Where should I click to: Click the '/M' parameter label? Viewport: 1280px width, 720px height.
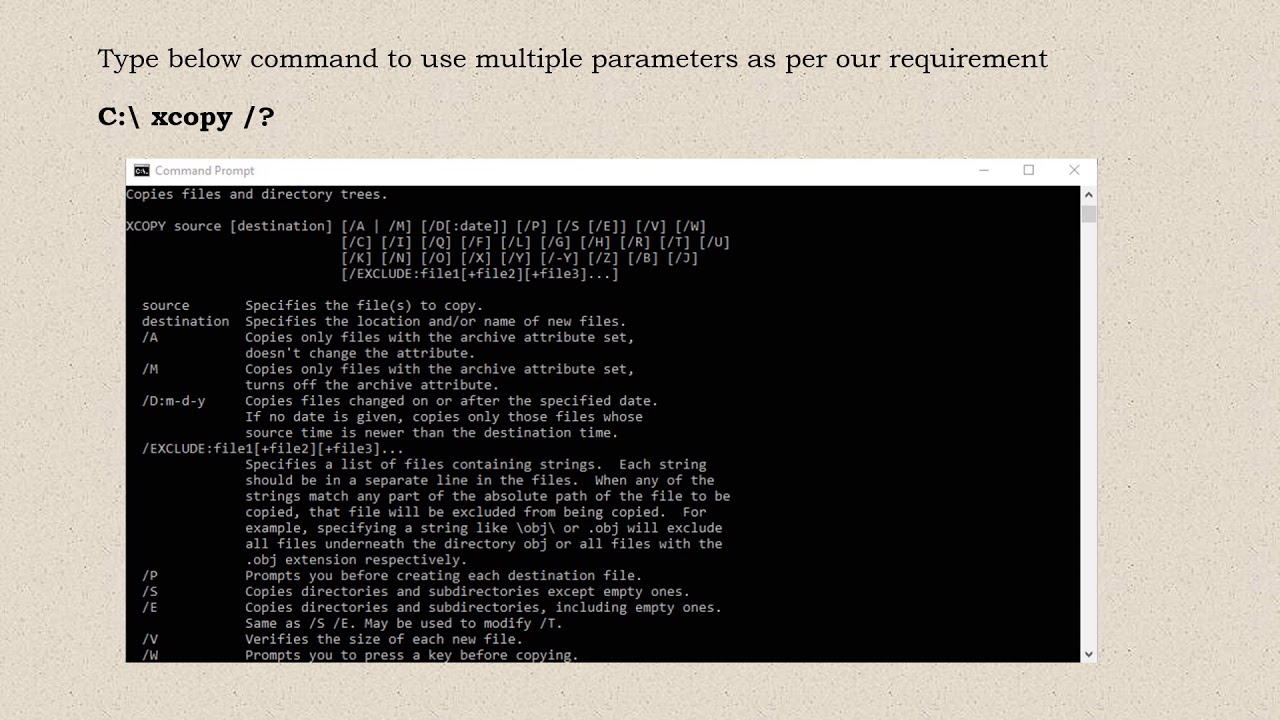click(150, 369)
